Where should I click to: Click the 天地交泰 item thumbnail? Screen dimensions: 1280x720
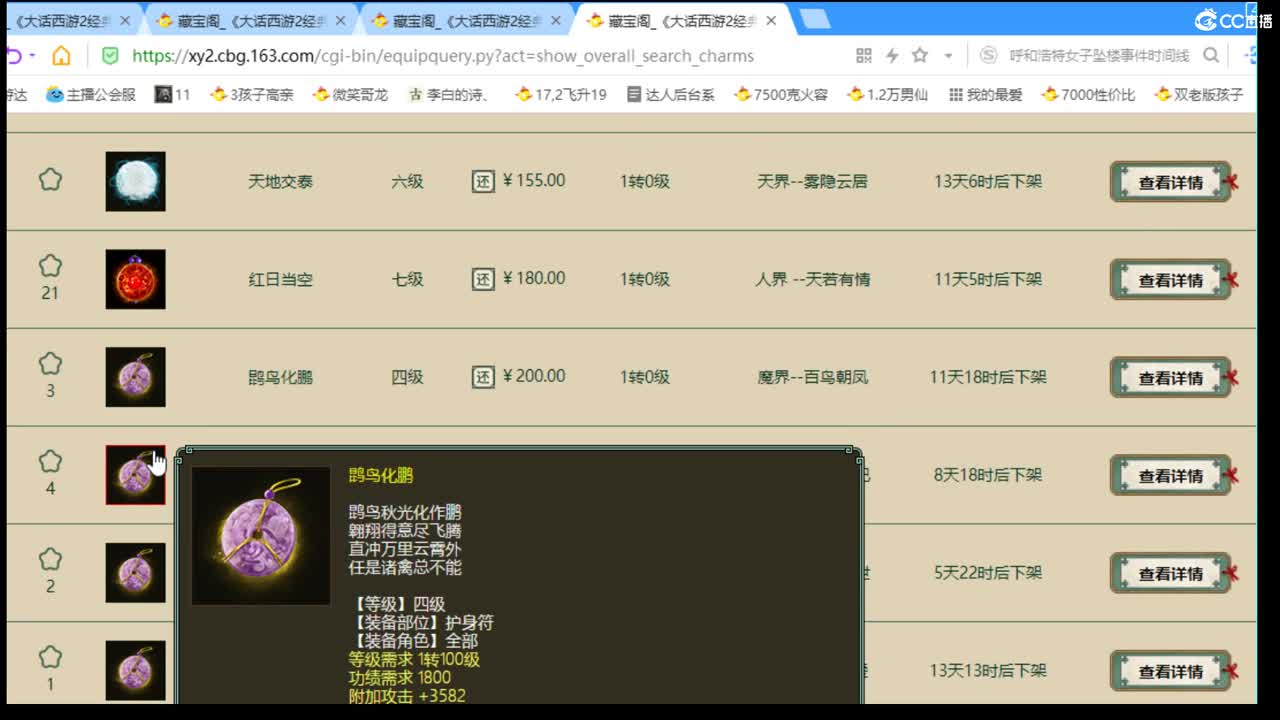(135, 181)
